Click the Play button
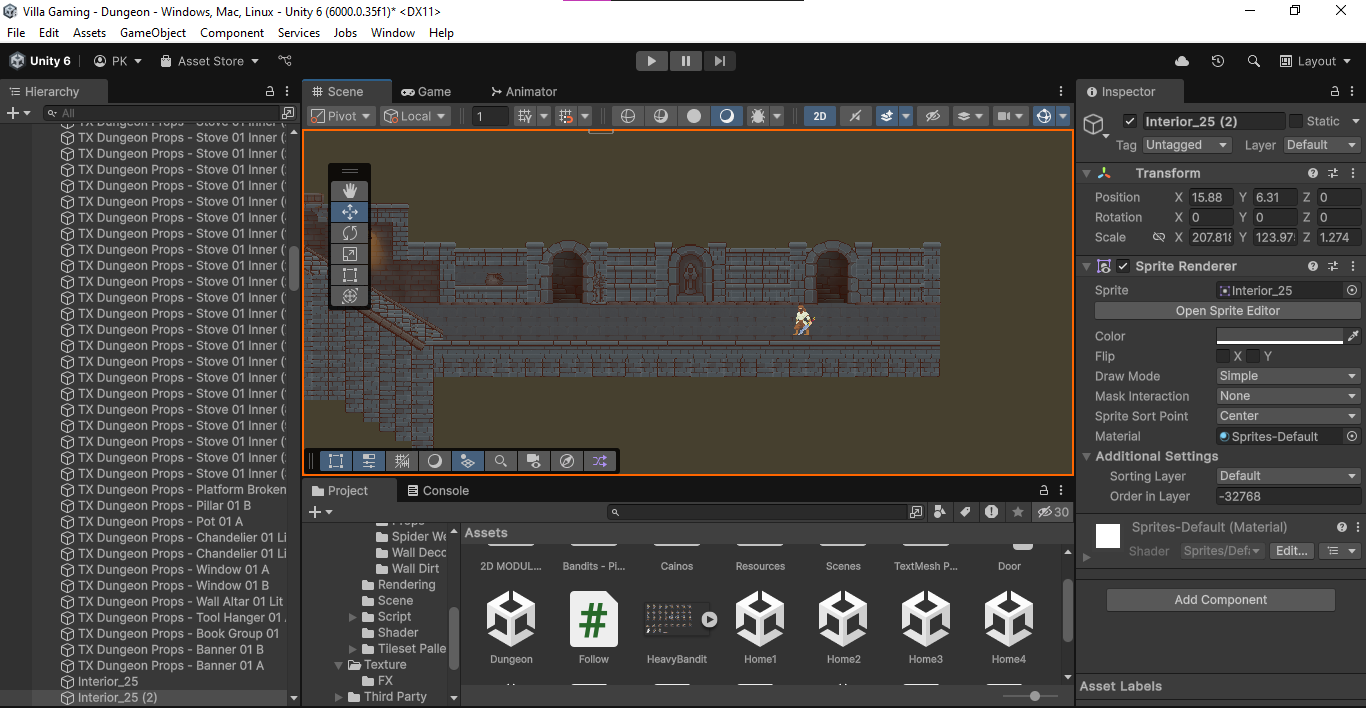 pos(652,61)
